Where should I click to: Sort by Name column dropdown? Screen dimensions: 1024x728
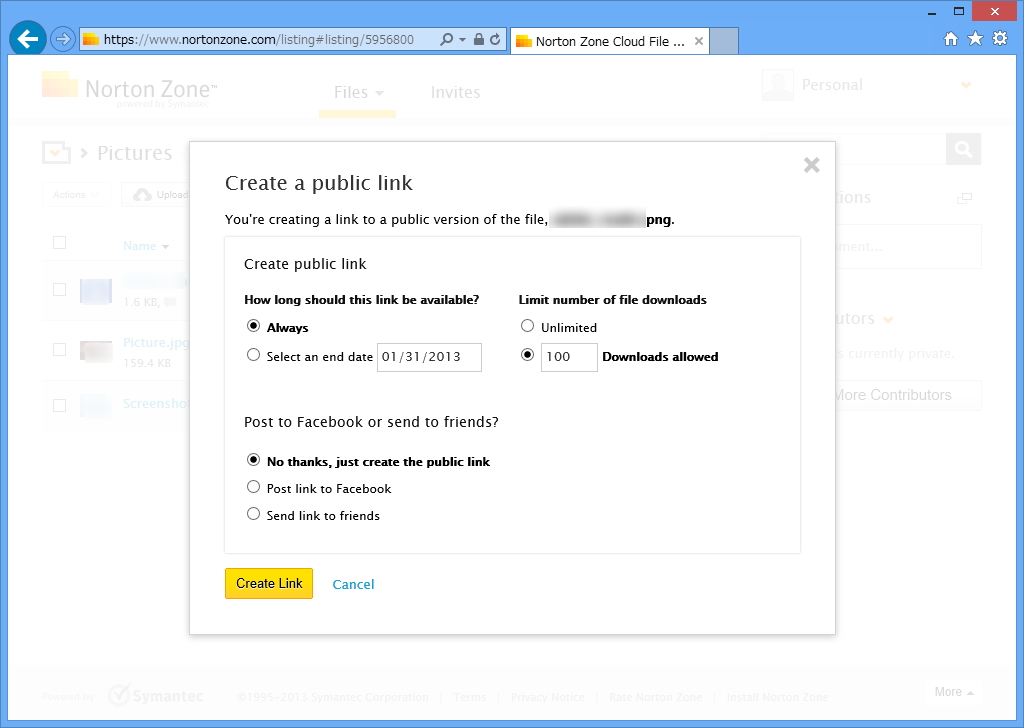click(x=146, y=246)
